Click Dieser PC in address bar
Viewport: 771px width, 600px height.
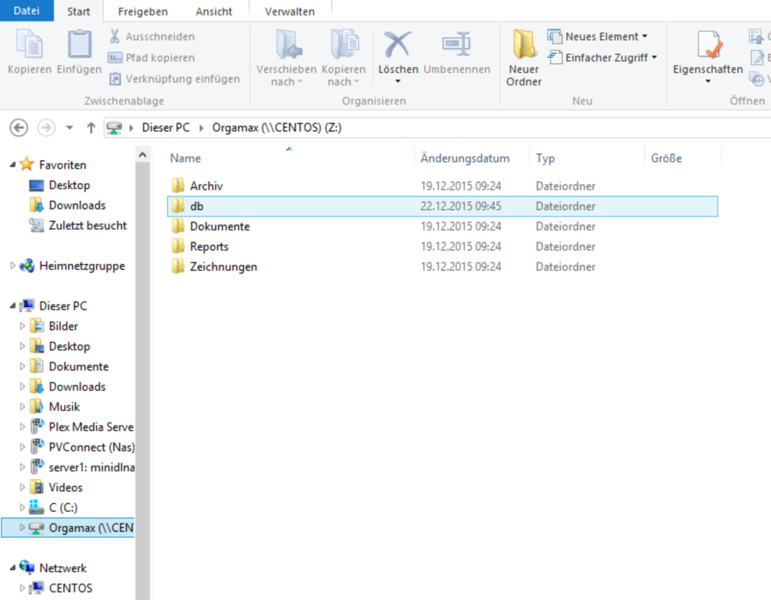166,128
